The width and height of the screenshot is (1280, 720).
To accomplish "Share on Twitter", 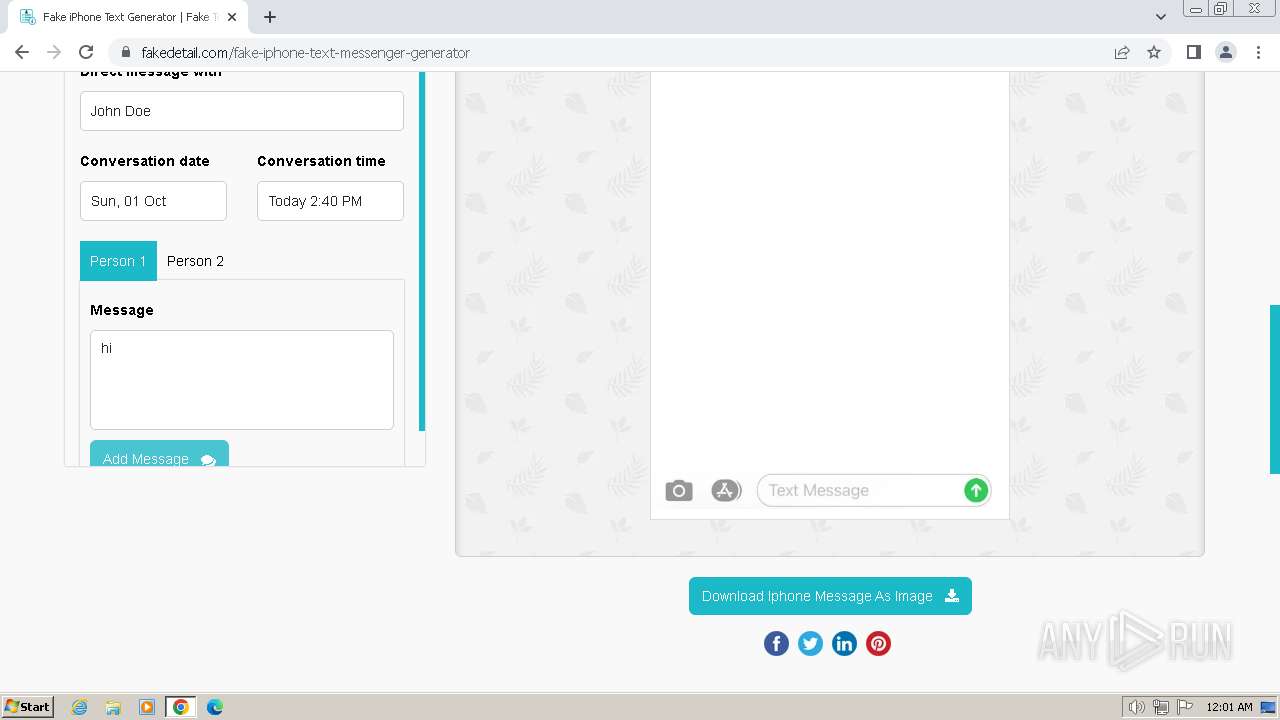I will pyautogui.click(x=810, y=643).
